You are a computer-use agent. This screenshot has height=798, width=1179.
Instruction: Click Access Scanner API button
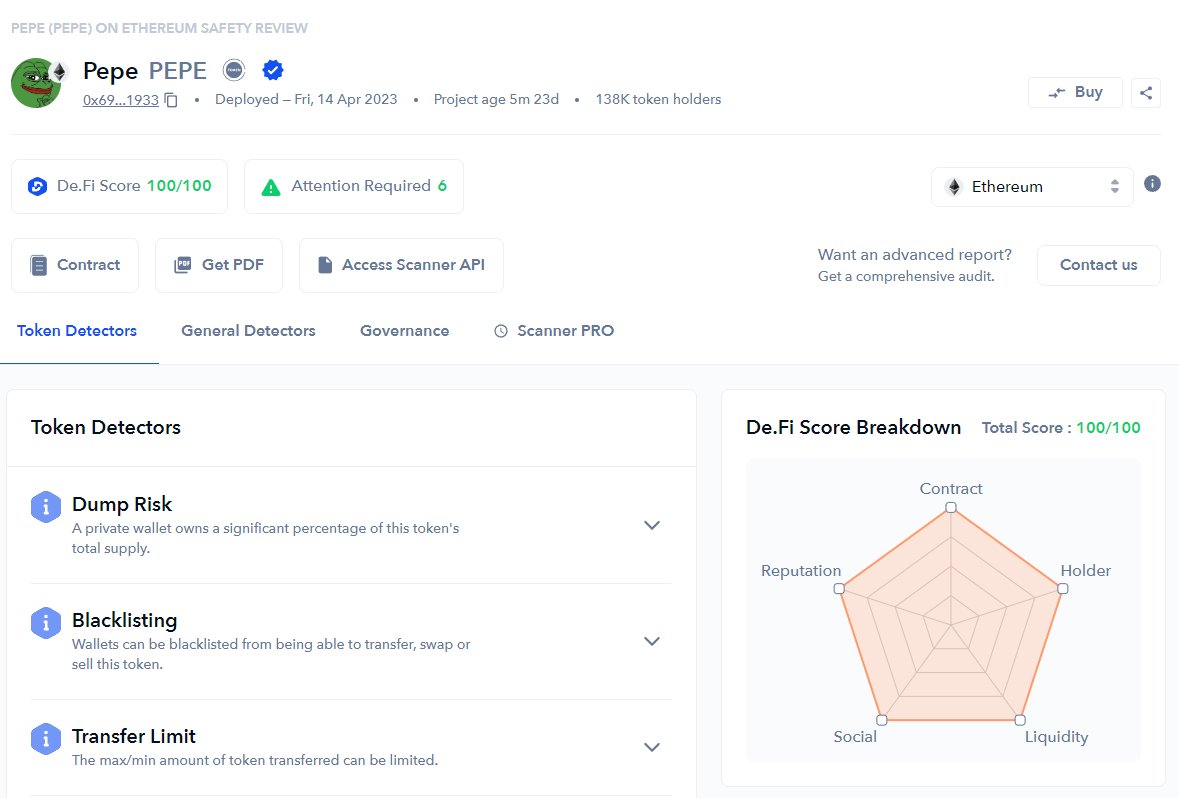tap(402, 265)
